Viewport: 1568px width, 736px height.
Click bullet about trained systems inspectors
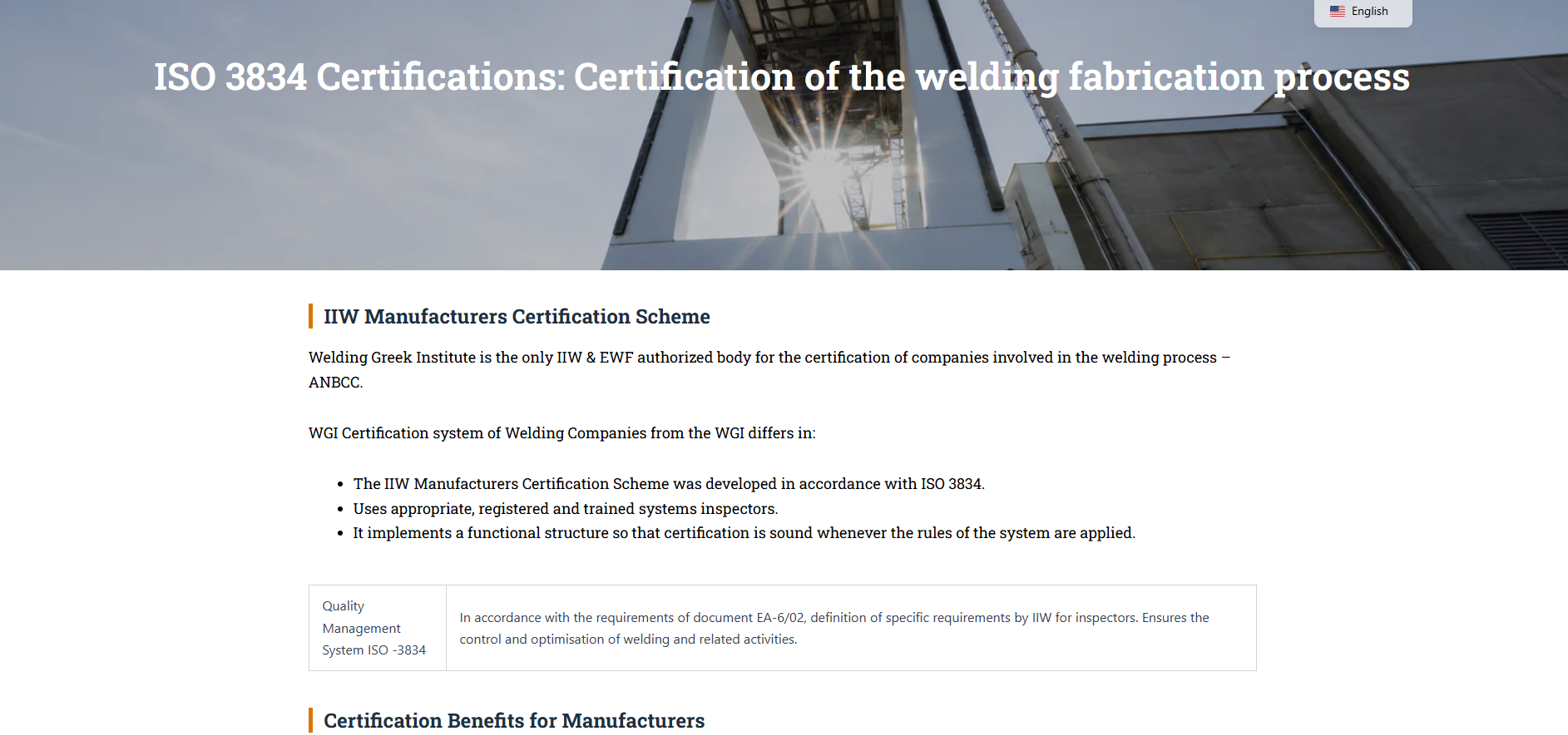566,509
